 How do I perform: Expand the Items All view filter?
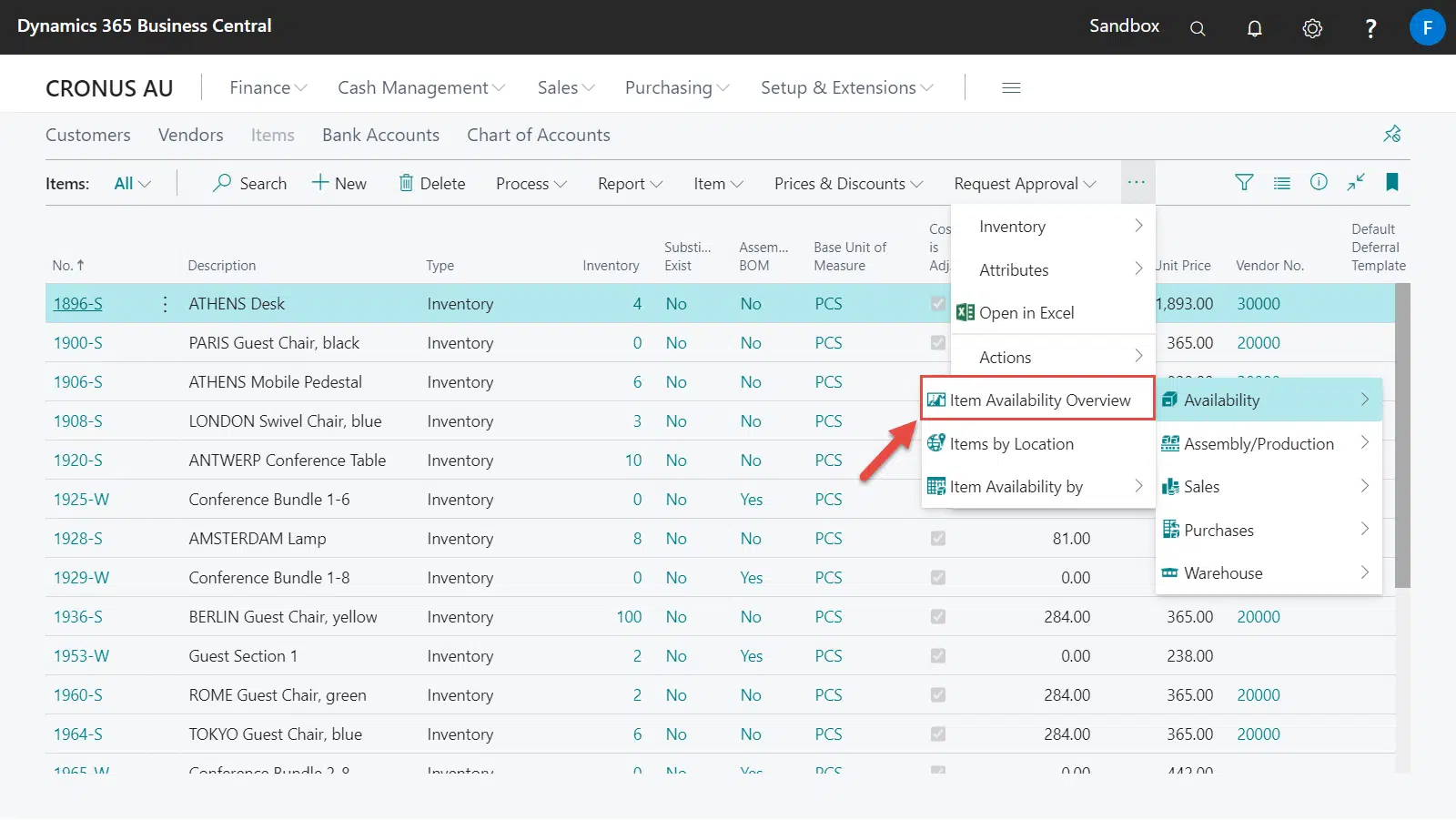tap(132, 184)
